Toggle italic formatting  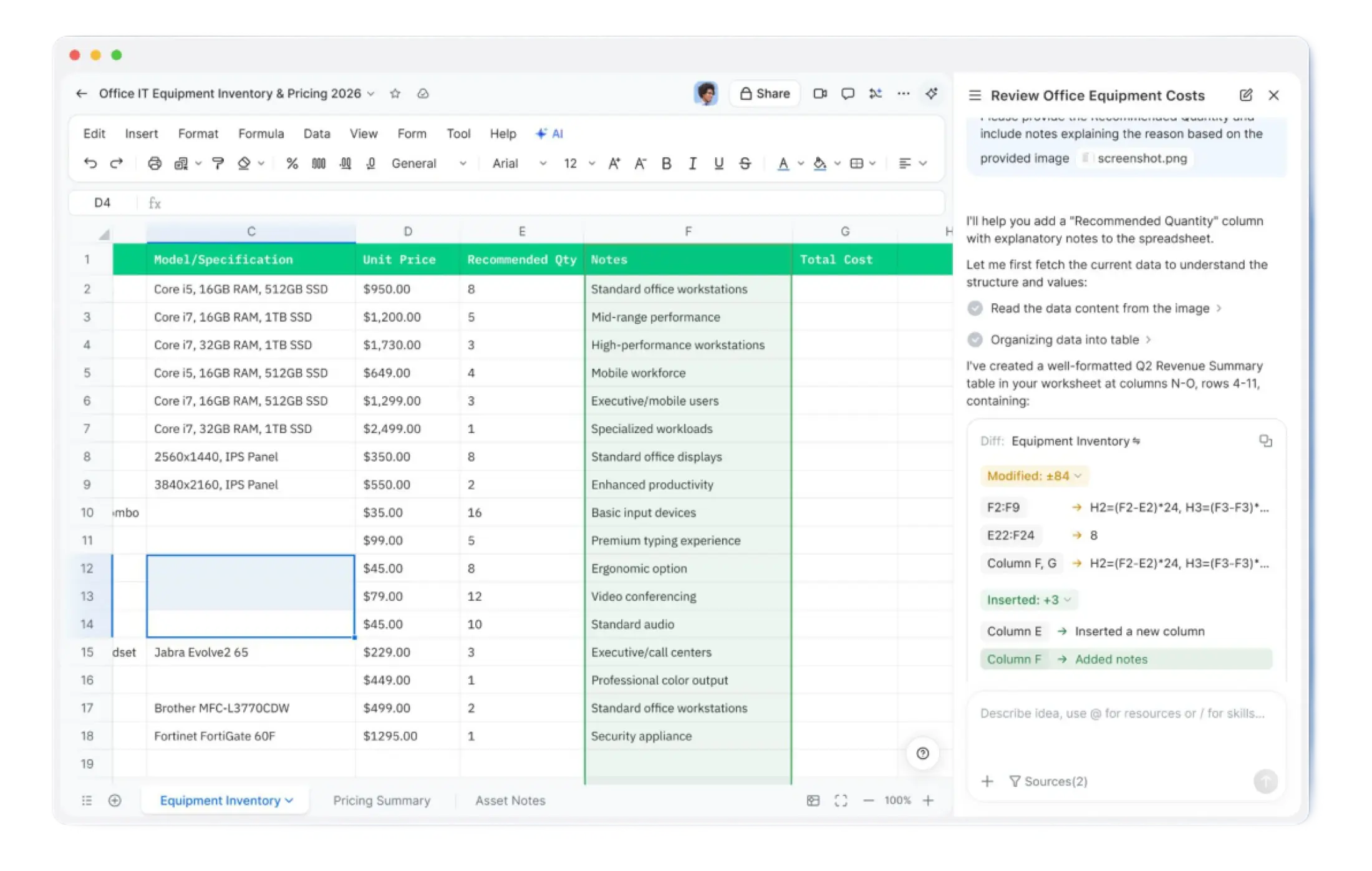tap(692, 163)
